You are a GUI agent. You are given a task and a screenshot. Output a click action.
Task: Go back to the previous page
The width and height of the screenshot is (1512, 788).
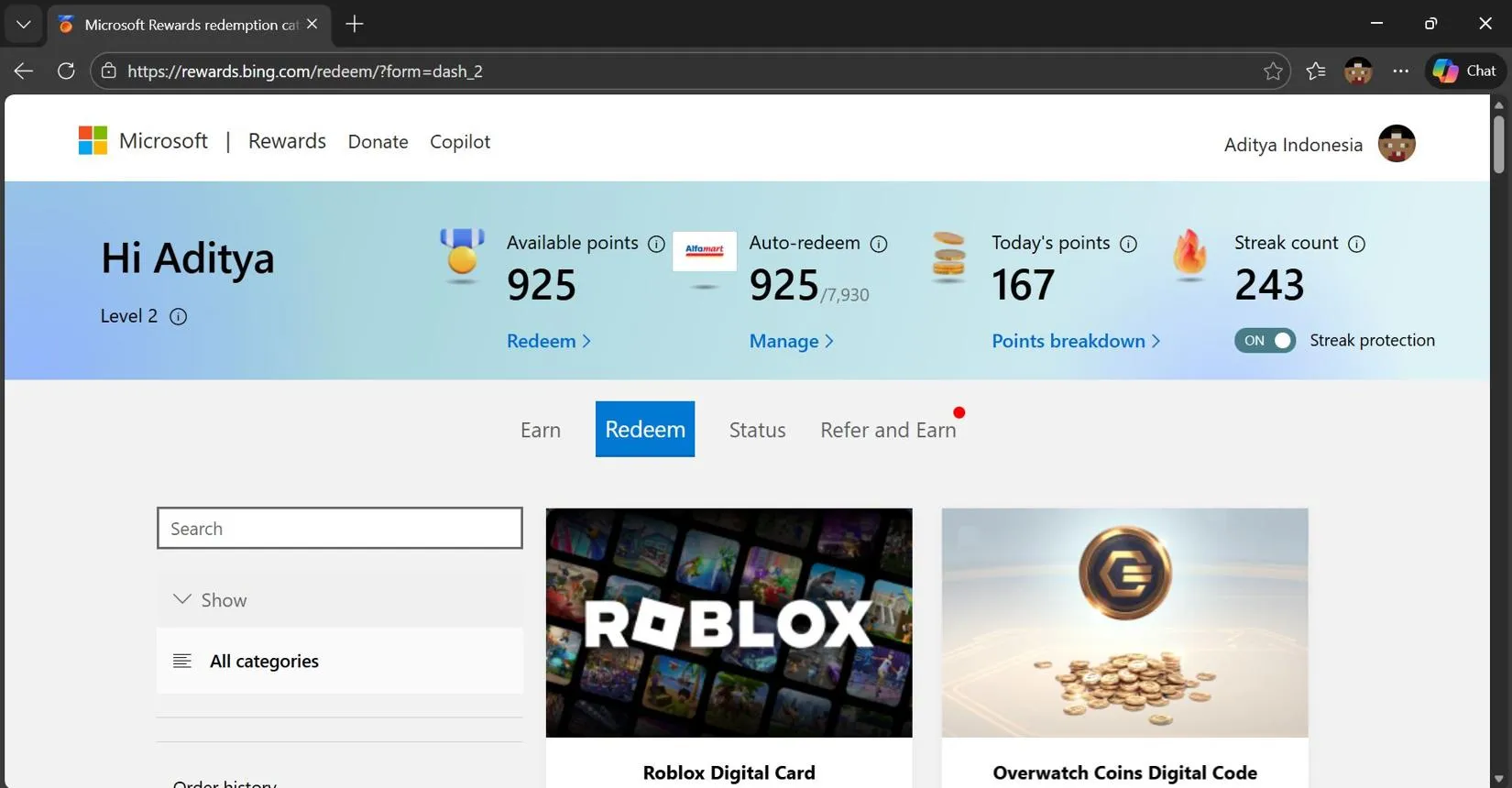click(x=24, y=71)
